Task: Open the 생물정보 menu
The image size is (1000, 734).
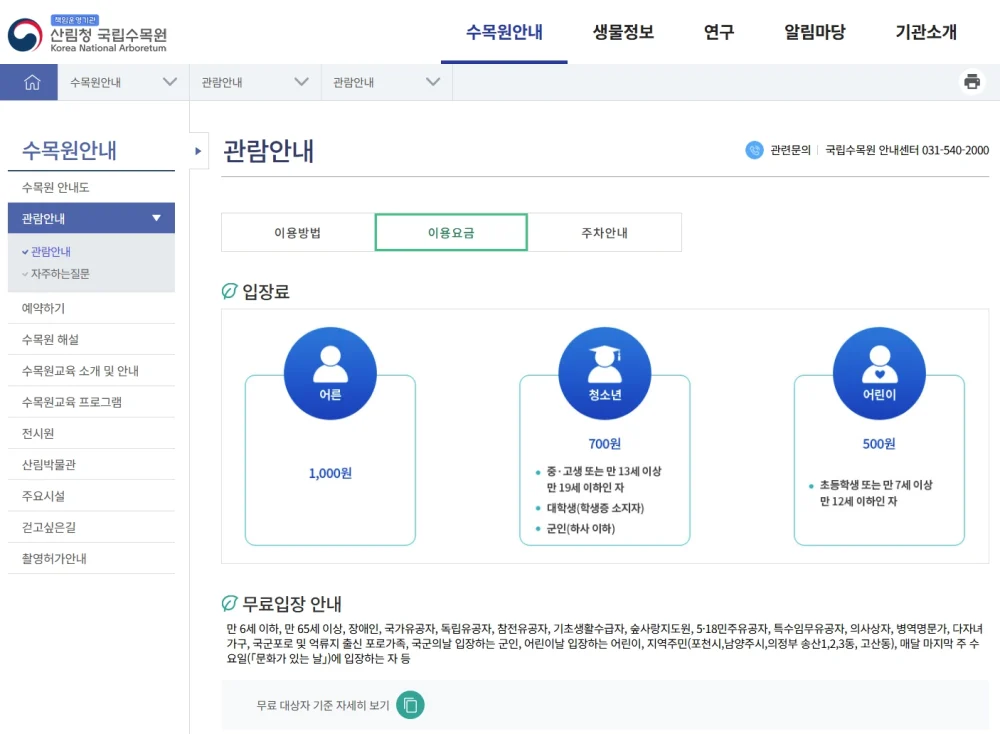Action: [x=622, y=32]
